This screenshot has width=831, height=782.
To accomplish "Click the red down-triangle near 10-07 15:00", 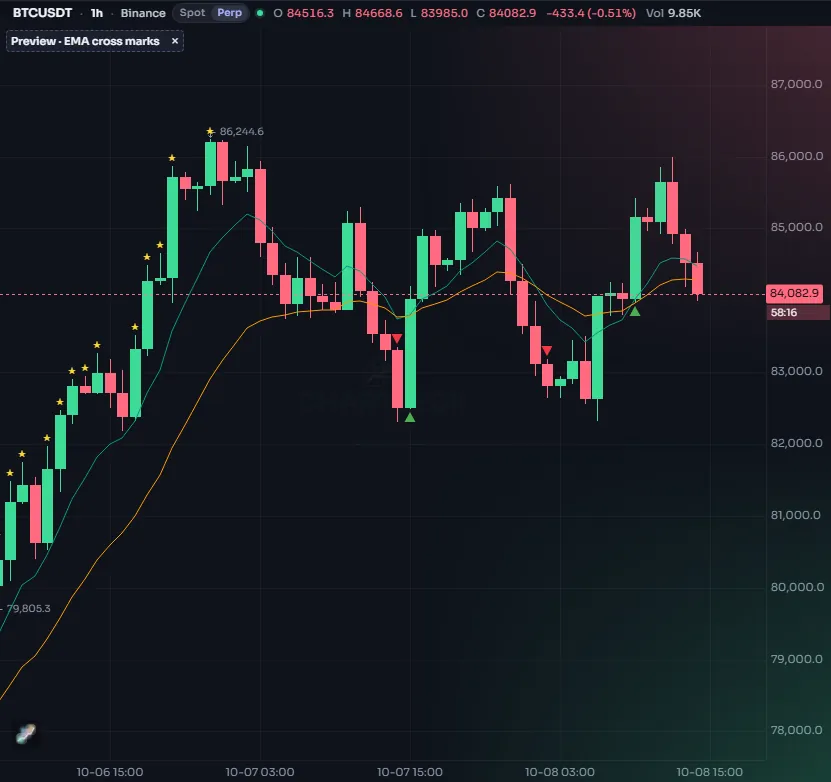I will coord(396,339).
